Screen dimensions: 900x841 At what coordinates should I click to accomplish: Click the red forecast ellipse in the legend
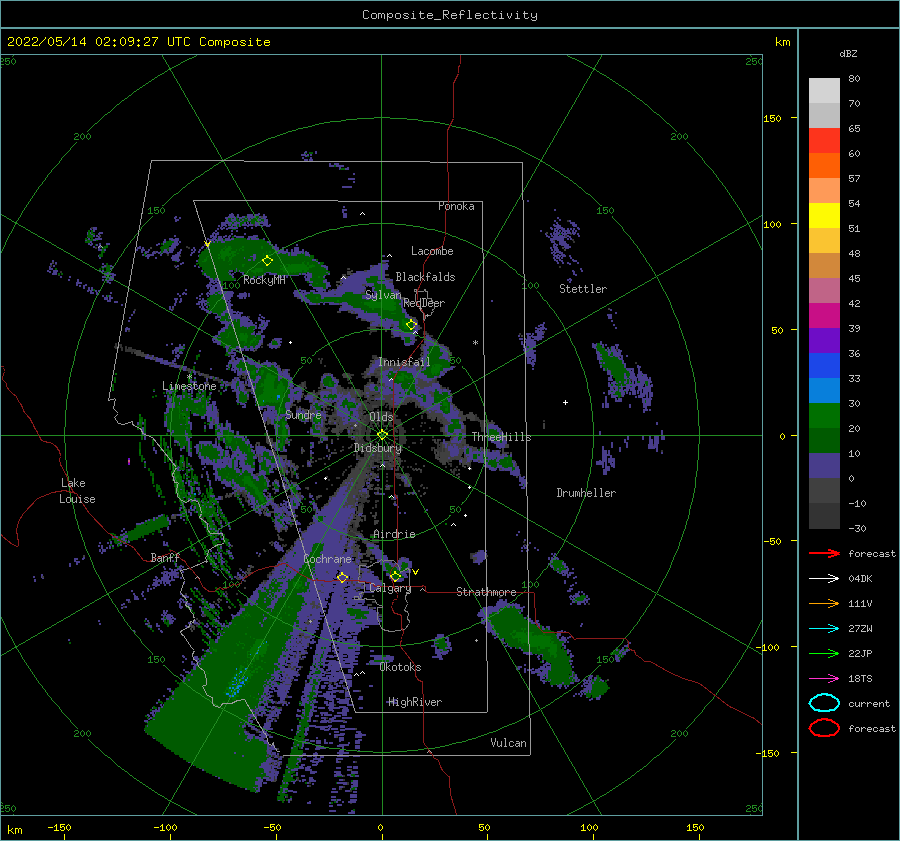824,728
